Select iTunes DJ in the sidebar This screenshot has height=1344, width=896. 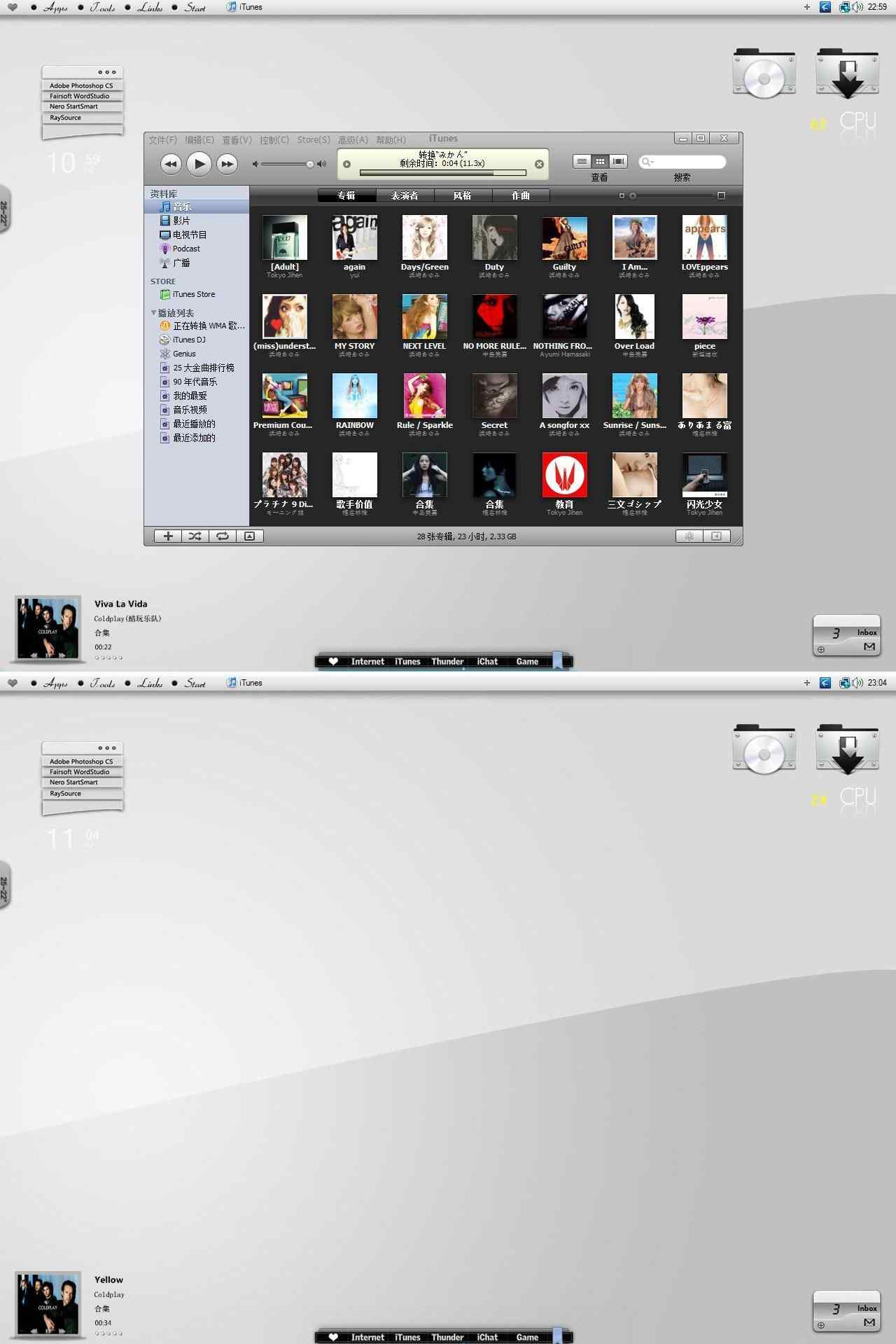tap(197, 340)
